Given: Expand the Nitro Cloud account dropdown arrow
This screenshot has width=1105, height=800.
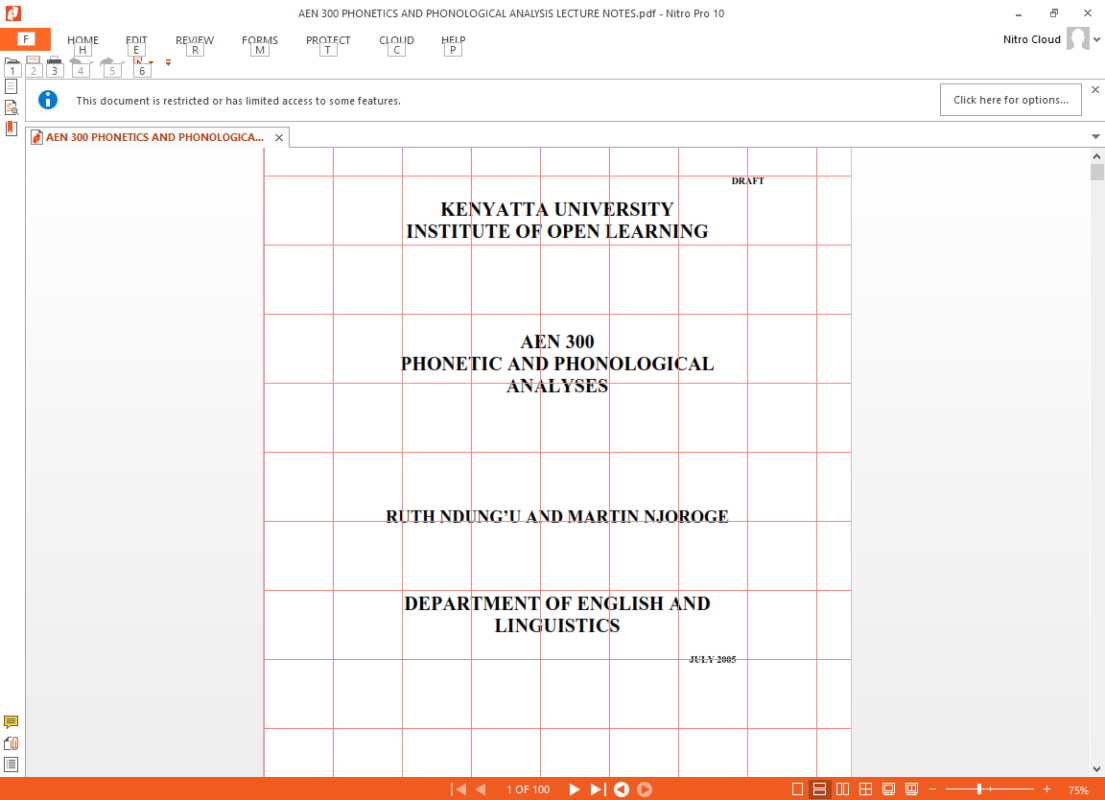Looking at the screenshot, I should [x=1097, y=39].
